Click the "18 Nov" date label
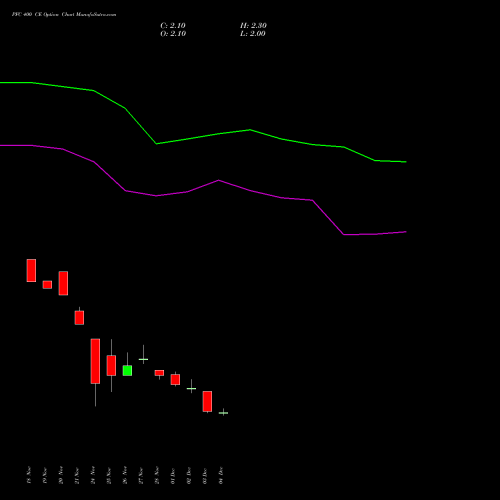 point(29,475)
